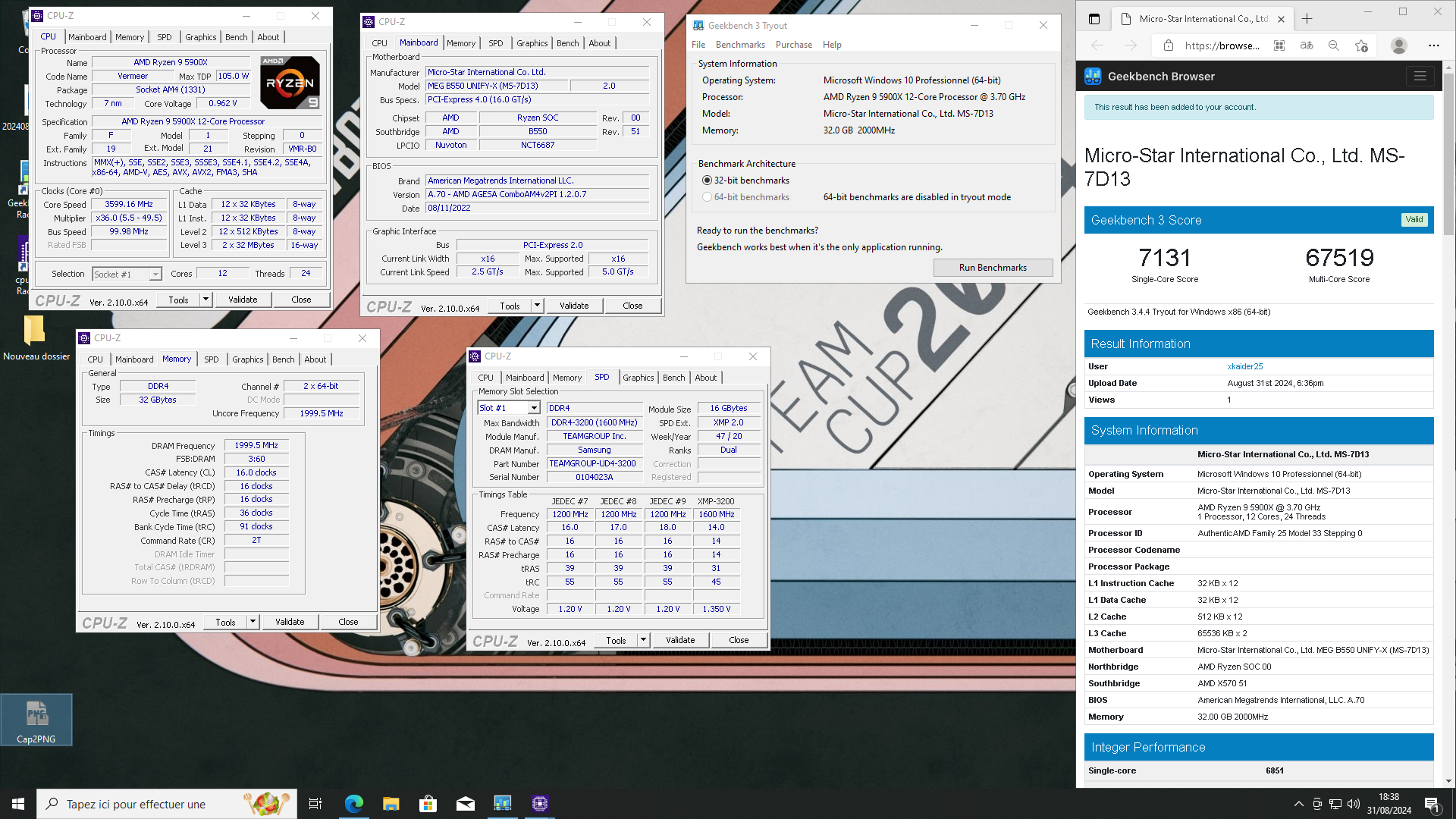This screenshot has height=819, width=1456.
Task: Select the Cap2PNG desktop icon
Action: pyautogui.click(x=36, y=720)
